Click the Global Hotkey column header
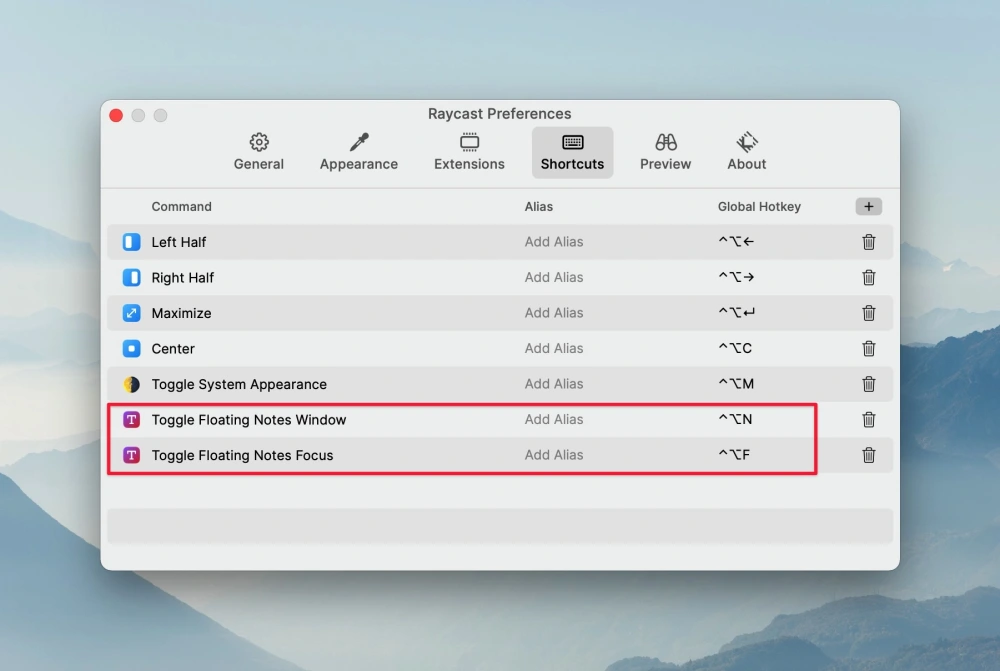 pos(759,207)
